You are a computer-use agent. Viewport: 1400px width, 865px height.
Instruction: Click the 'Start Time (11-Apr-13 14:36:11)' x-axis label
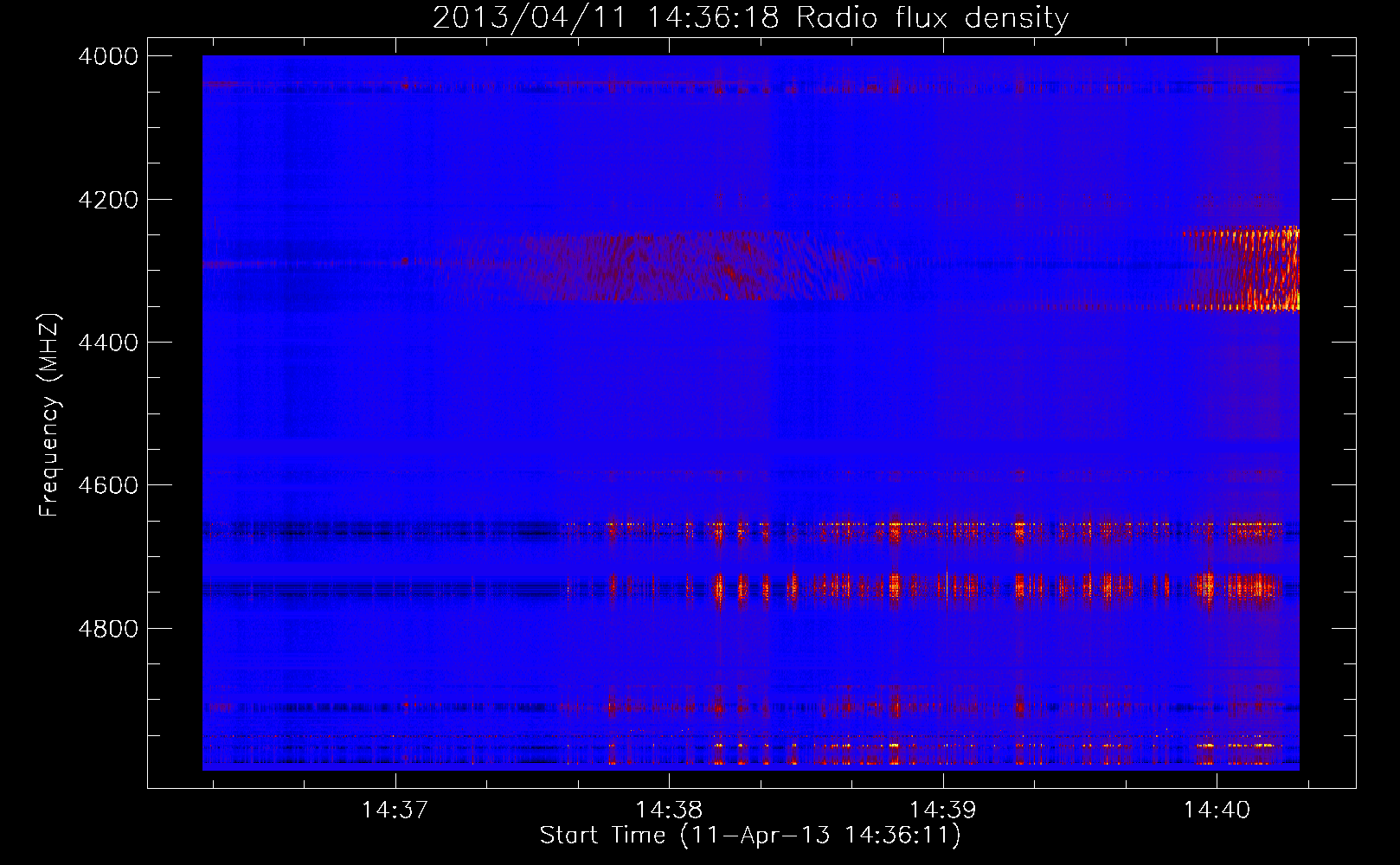pyautogui.click(x=750, y=836)
